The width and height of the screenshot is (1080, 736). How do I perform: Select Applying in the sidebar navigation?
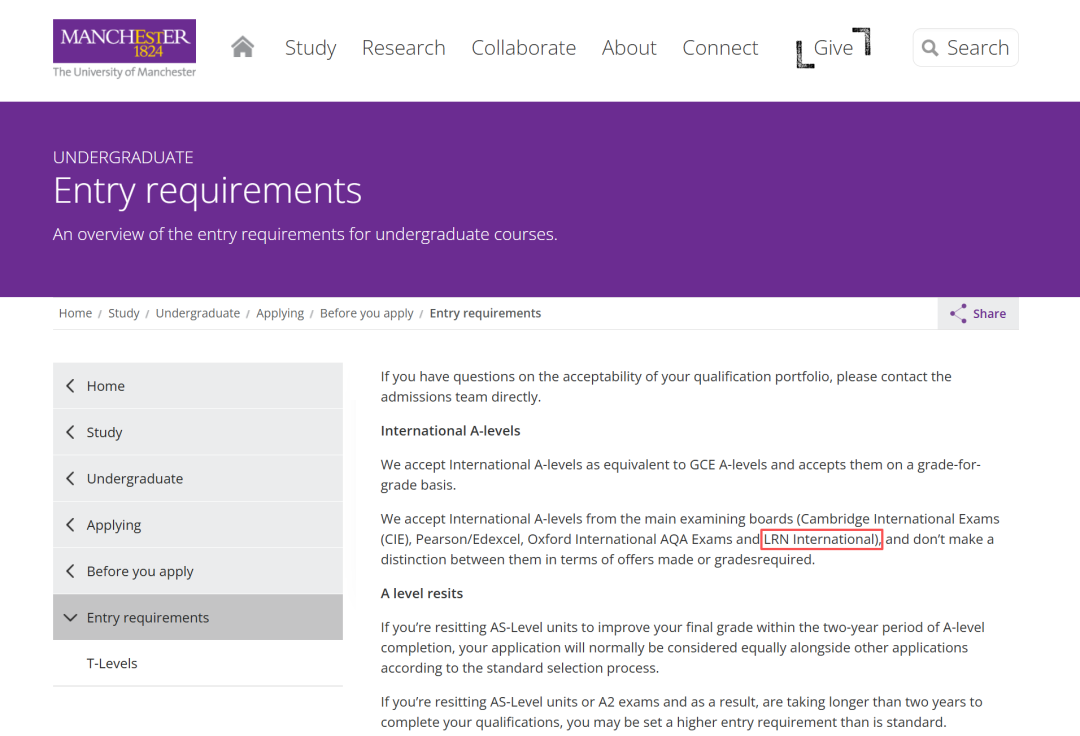pos(198,525)
